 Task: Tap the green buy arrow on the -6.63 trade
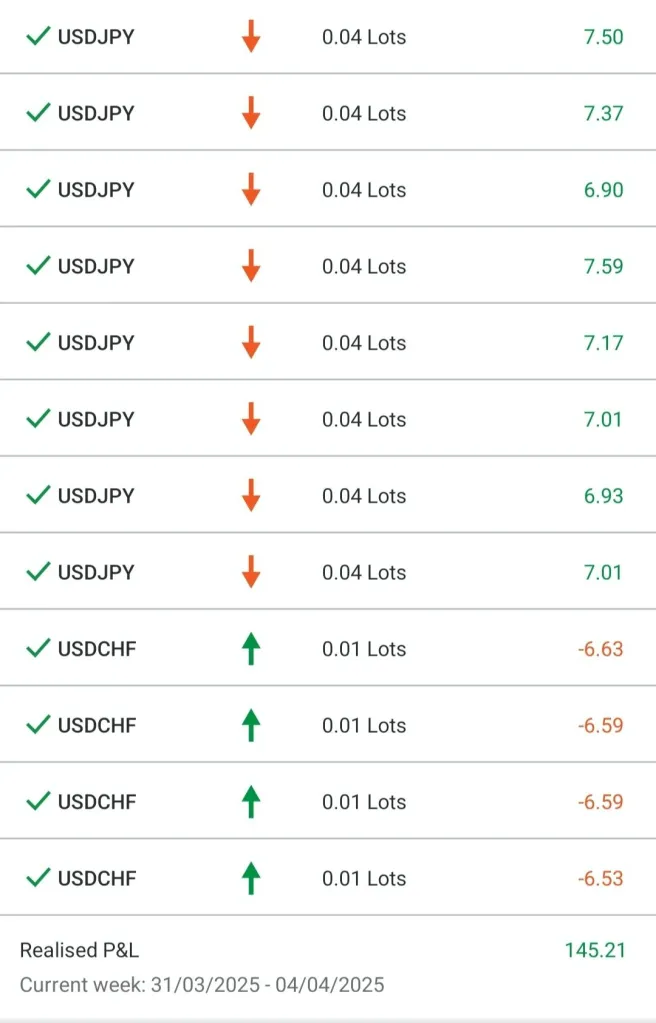251,649
